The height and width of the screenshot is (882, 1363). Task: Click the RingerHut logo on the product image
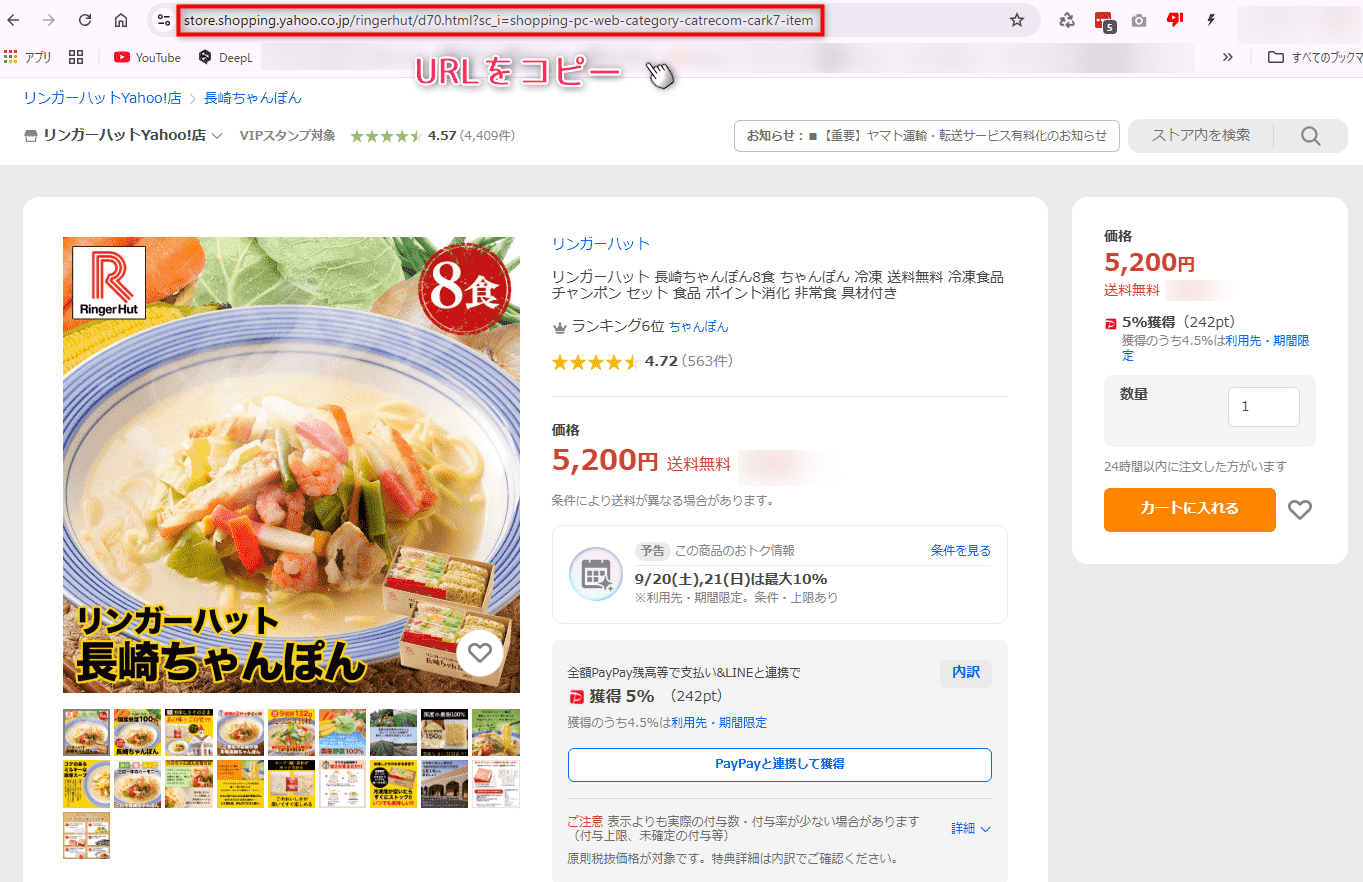pos(109,282)
